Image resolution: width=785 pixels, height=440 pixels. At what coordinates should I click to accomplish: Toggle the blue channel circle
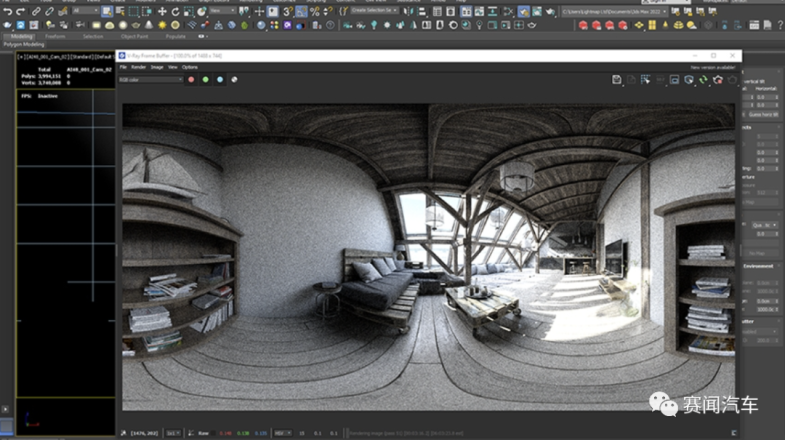219,79
